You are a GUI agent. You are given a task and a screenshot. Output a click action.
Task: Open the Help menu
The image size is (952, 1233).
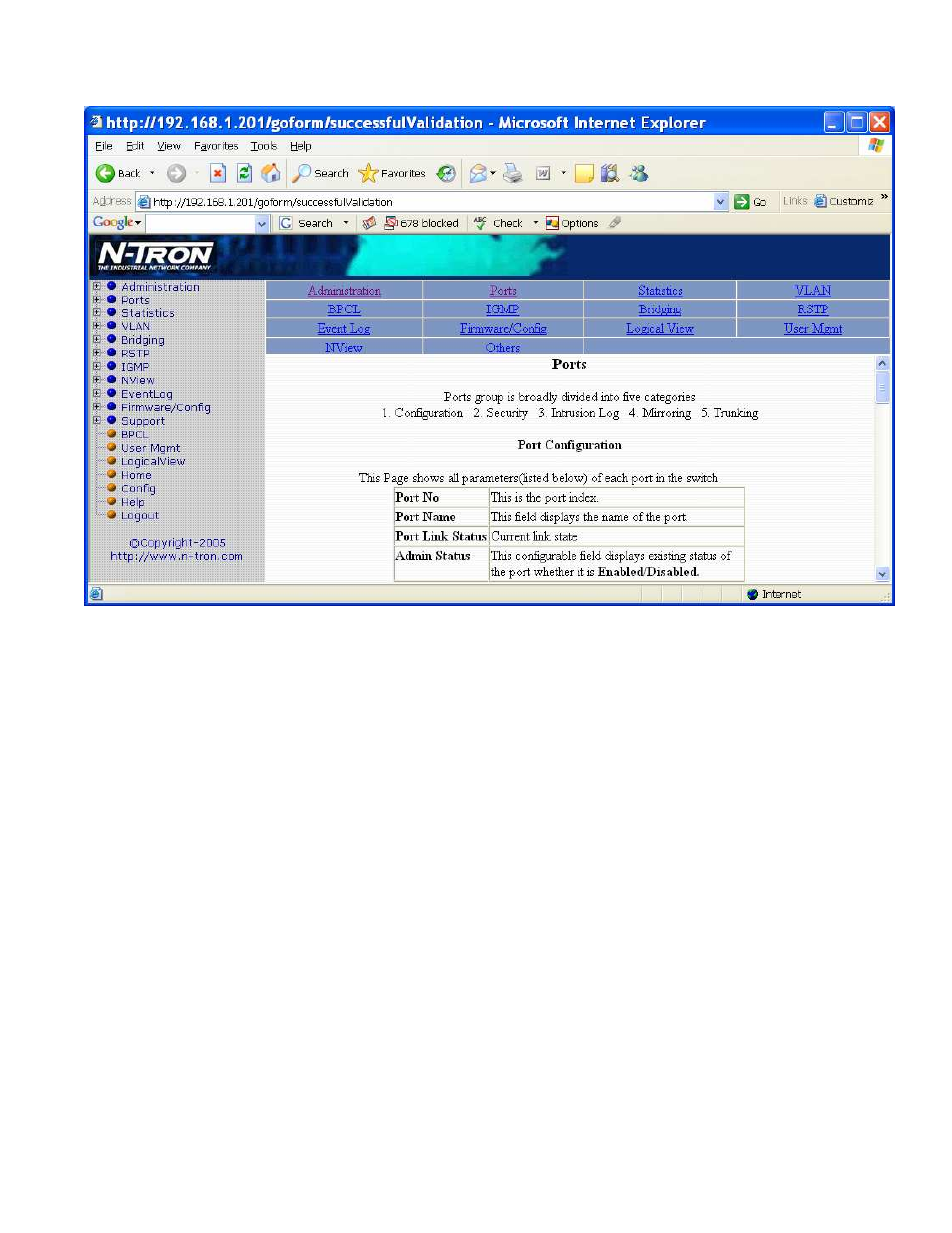click(x=301, y=146)
